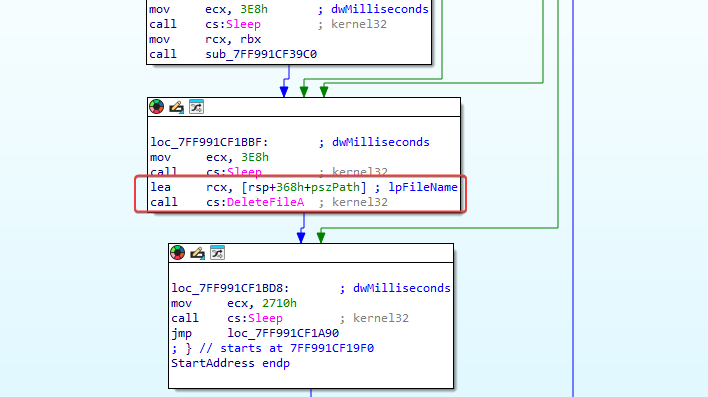Viewport: 708px width, 397px height.
Task: Click kernel32 comment in the top block
Action: point(359,24)
